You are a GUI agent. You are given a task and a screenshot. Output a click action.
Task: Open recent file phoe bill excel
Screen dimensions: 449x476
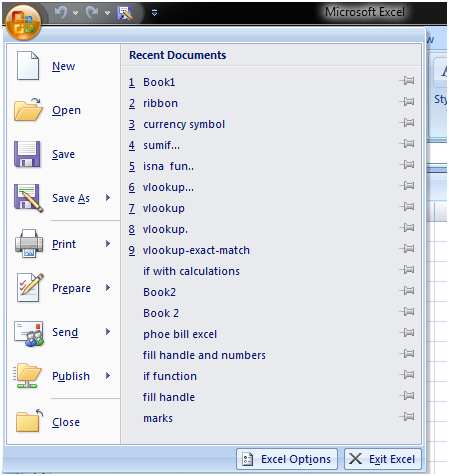tap(180, 334)
